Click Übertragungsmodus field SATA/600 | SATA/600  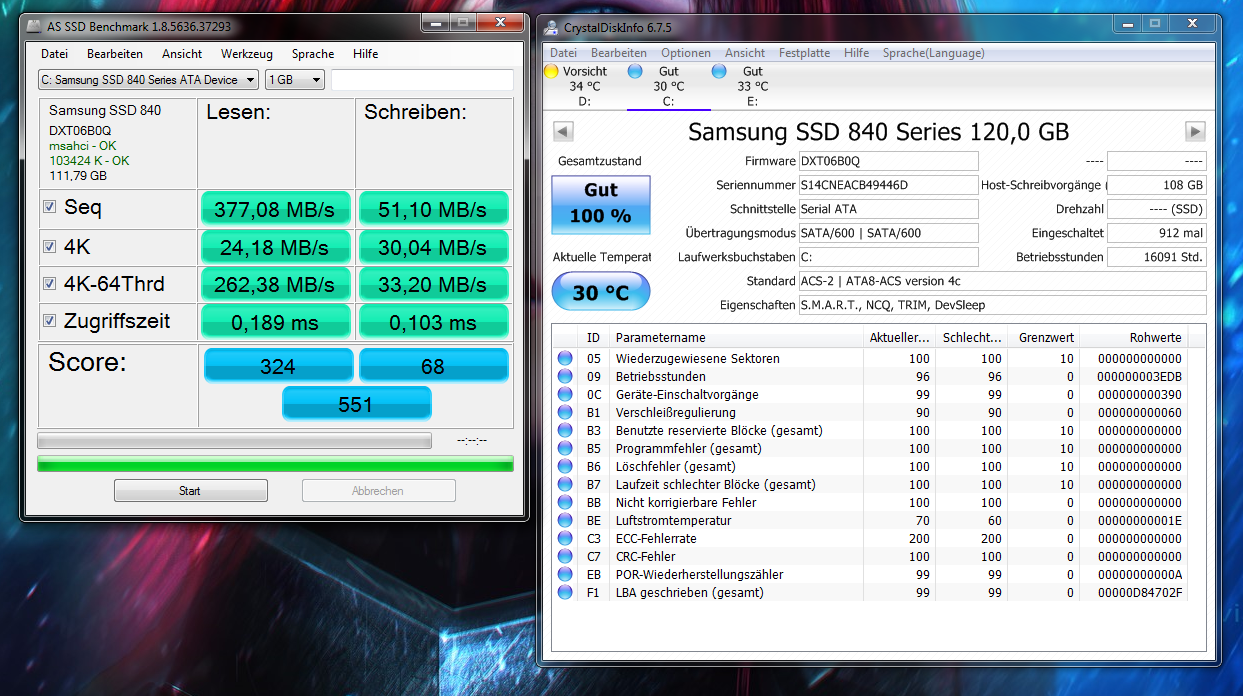click(888, 233)
